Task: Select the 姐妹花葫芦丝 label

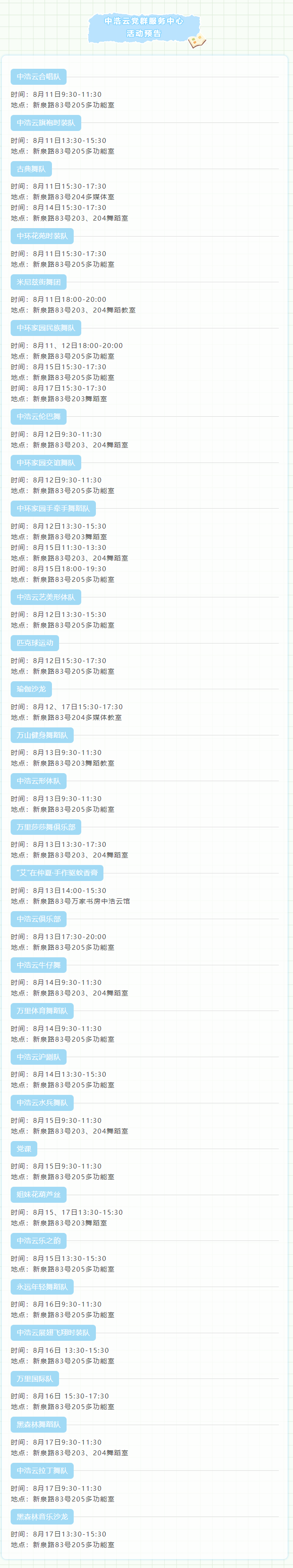Action: pos(38,1195)
